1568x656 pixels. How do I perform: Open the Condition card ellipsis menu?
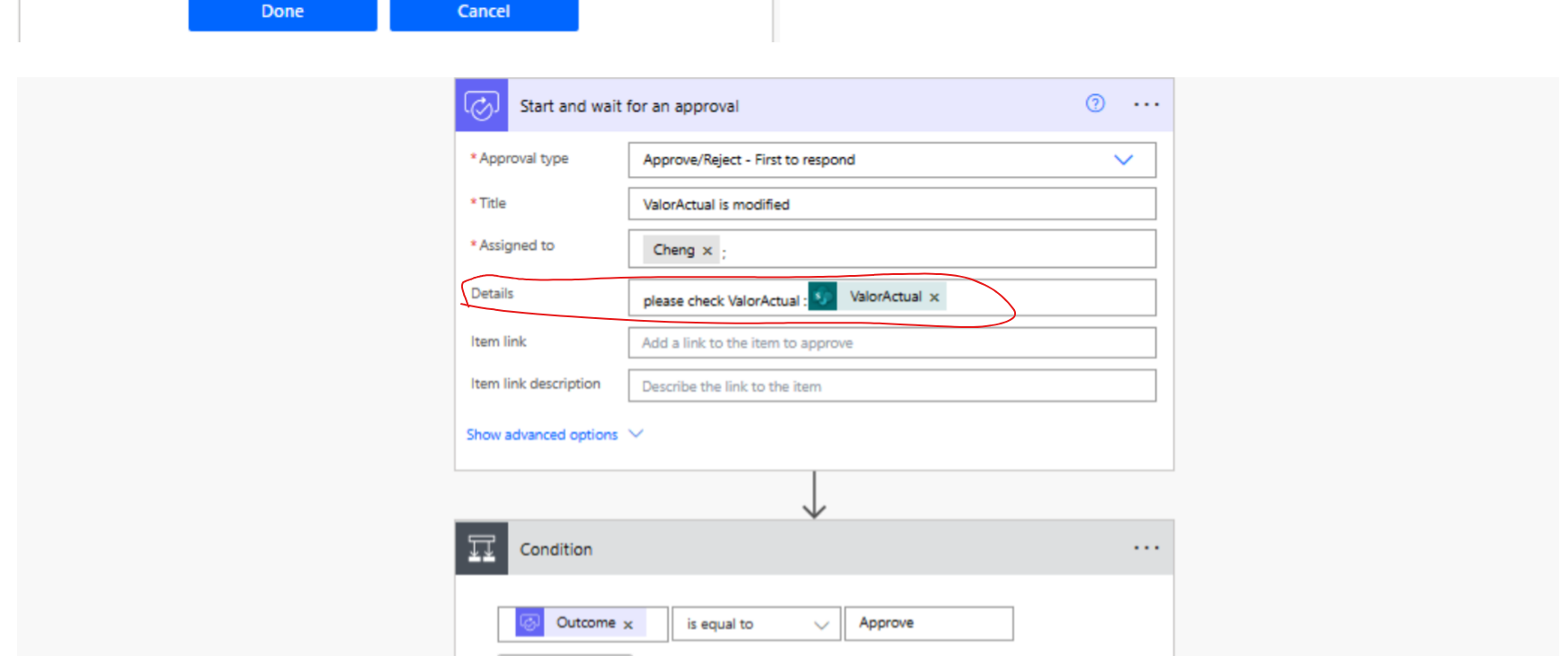pyautogui.click(x=1146, y=548)
